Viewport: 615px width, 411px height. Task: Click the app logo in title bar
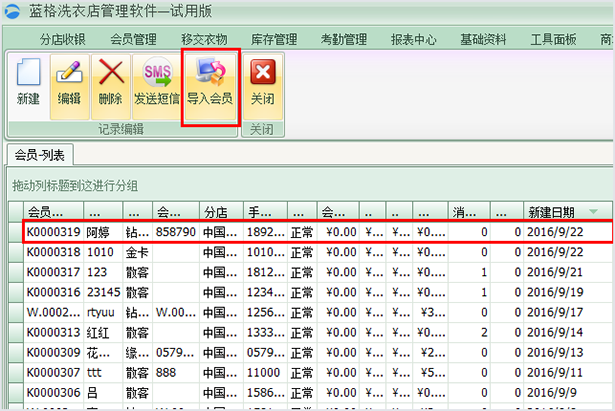coord(12,11)
